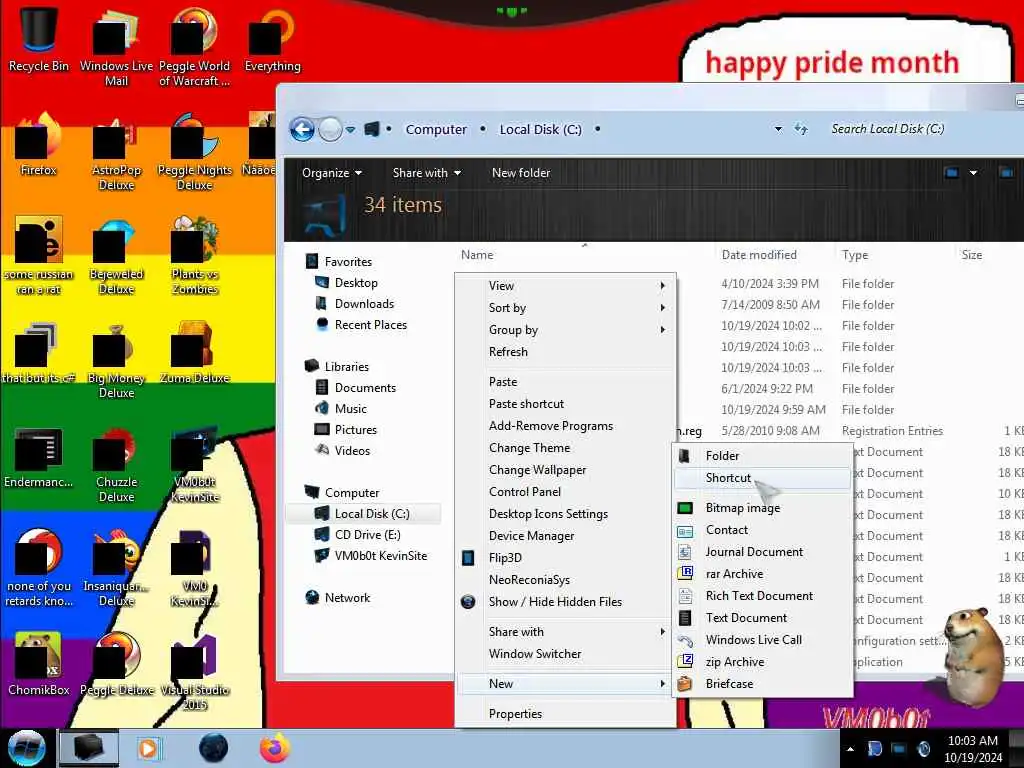The height and width of the screenshot is (768, 1024).
Task: Select Music under Libraries
Action: pos(351,409)
